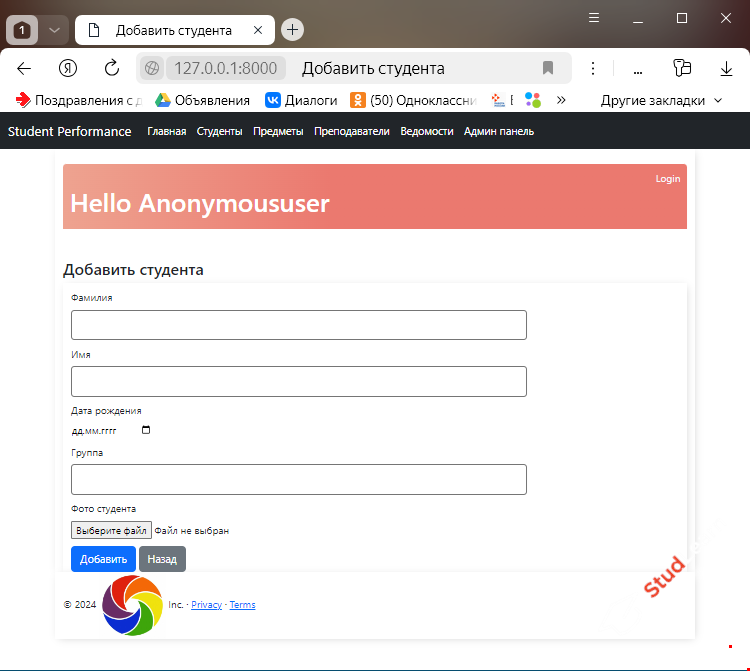Open the Terms link in footer
Image resolution: width=750 pixels, height=671 pixels.
click(x=243, y=605)
